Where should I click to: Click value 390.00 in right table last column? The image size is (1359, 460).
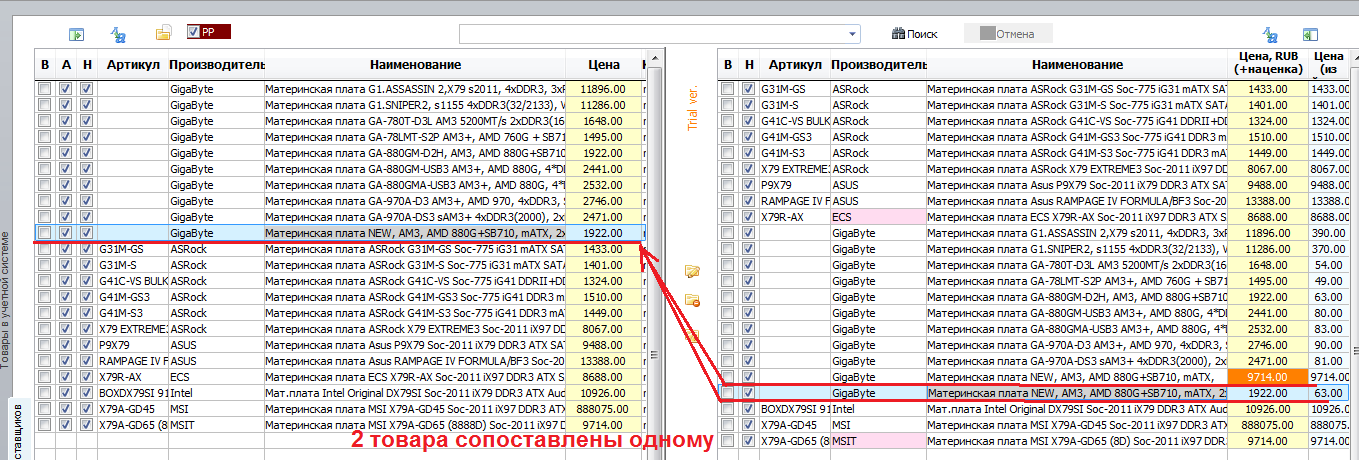coord(1329,233)
